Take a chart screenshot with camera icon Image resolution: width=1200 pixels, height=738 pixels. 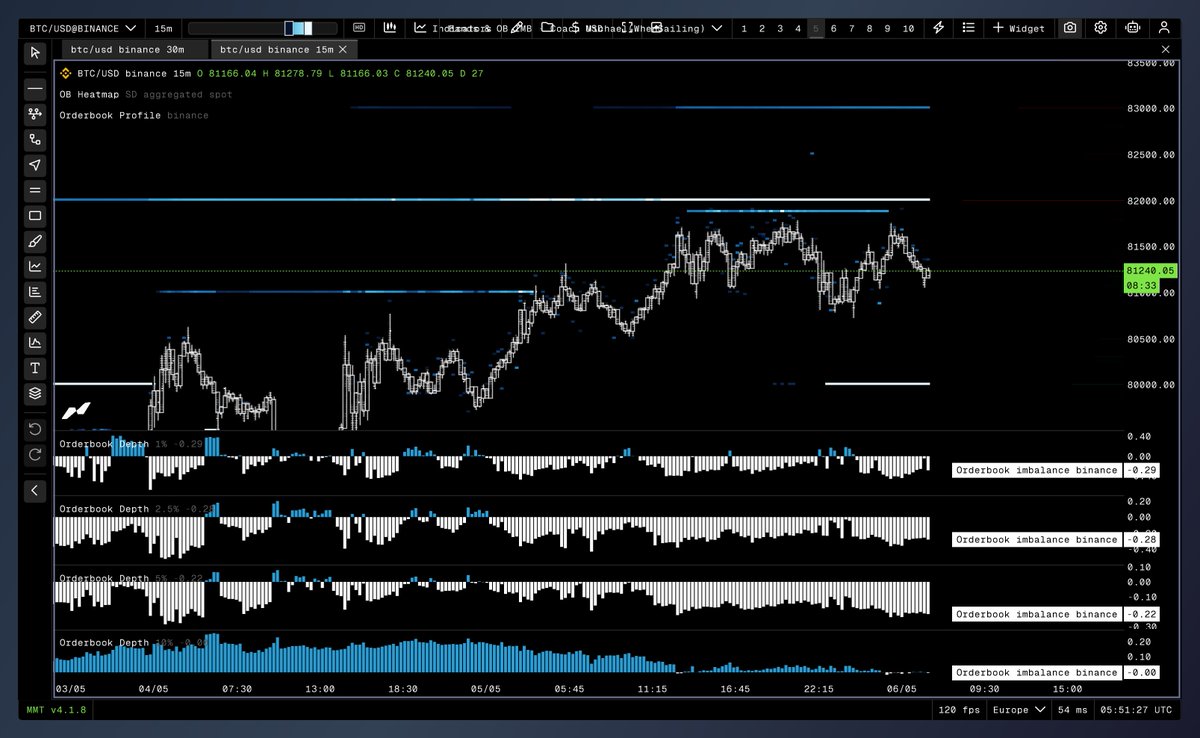pos(1070,28)
